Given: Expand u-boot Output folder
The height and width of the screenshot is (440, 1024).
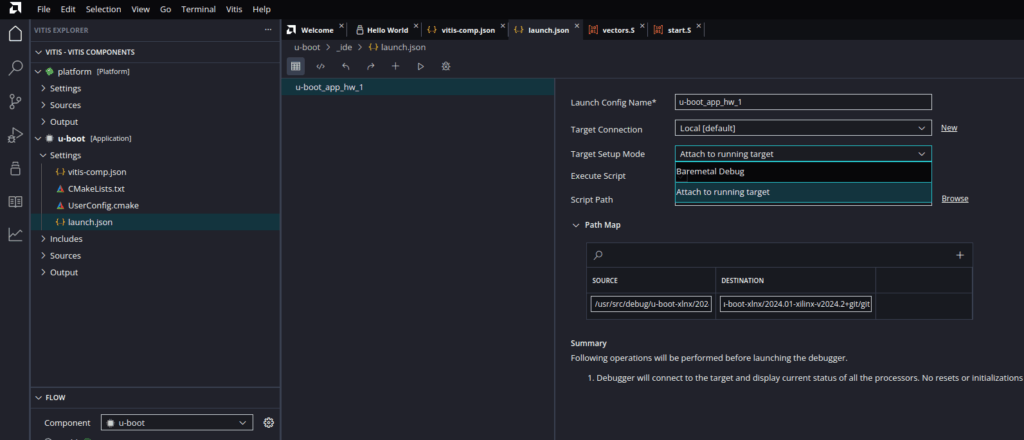Looking at the screenshot, I should 43,272.
